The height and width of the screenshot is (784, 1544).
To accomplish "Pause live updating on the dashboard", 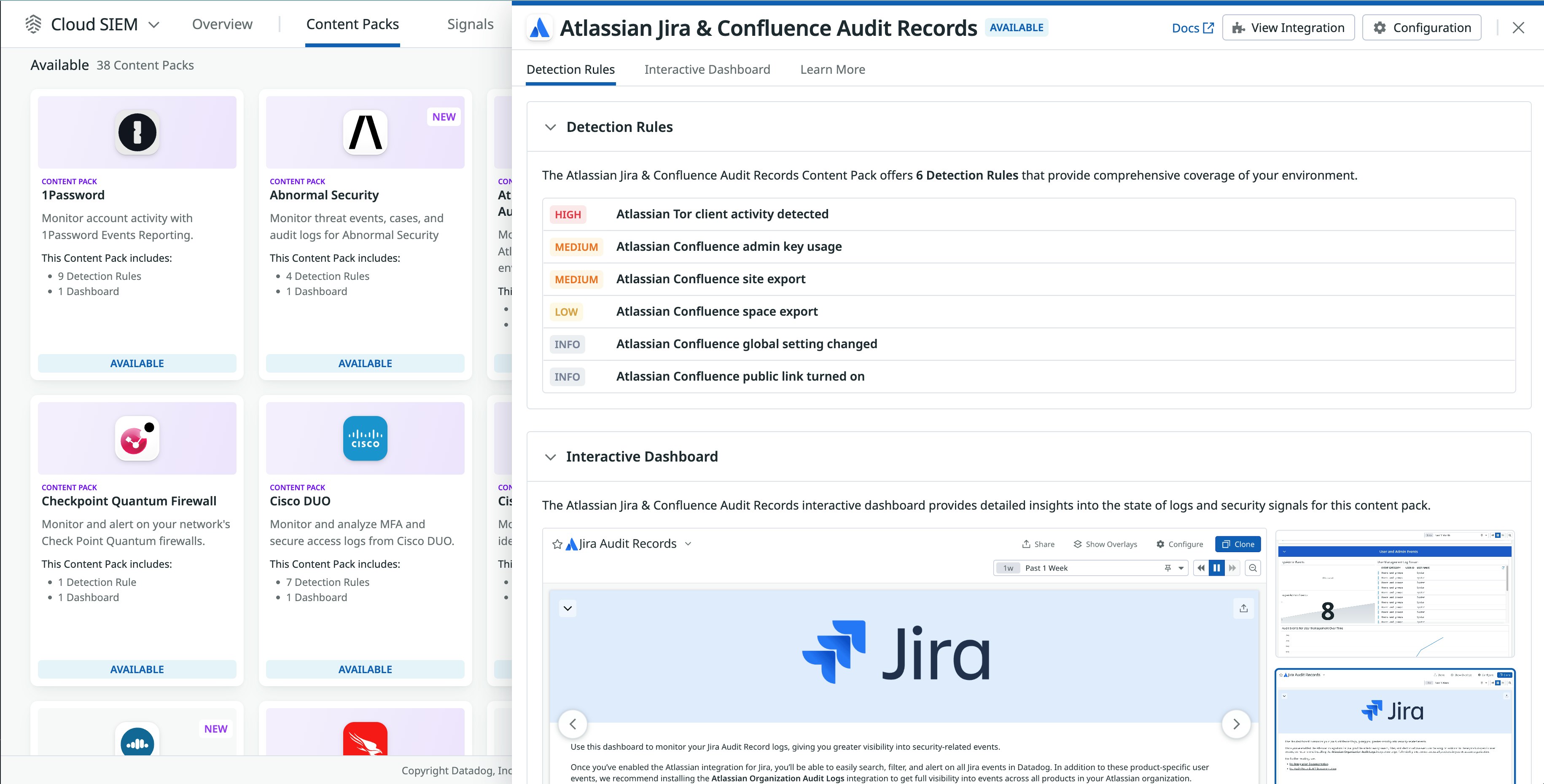I will (1216, 568).
